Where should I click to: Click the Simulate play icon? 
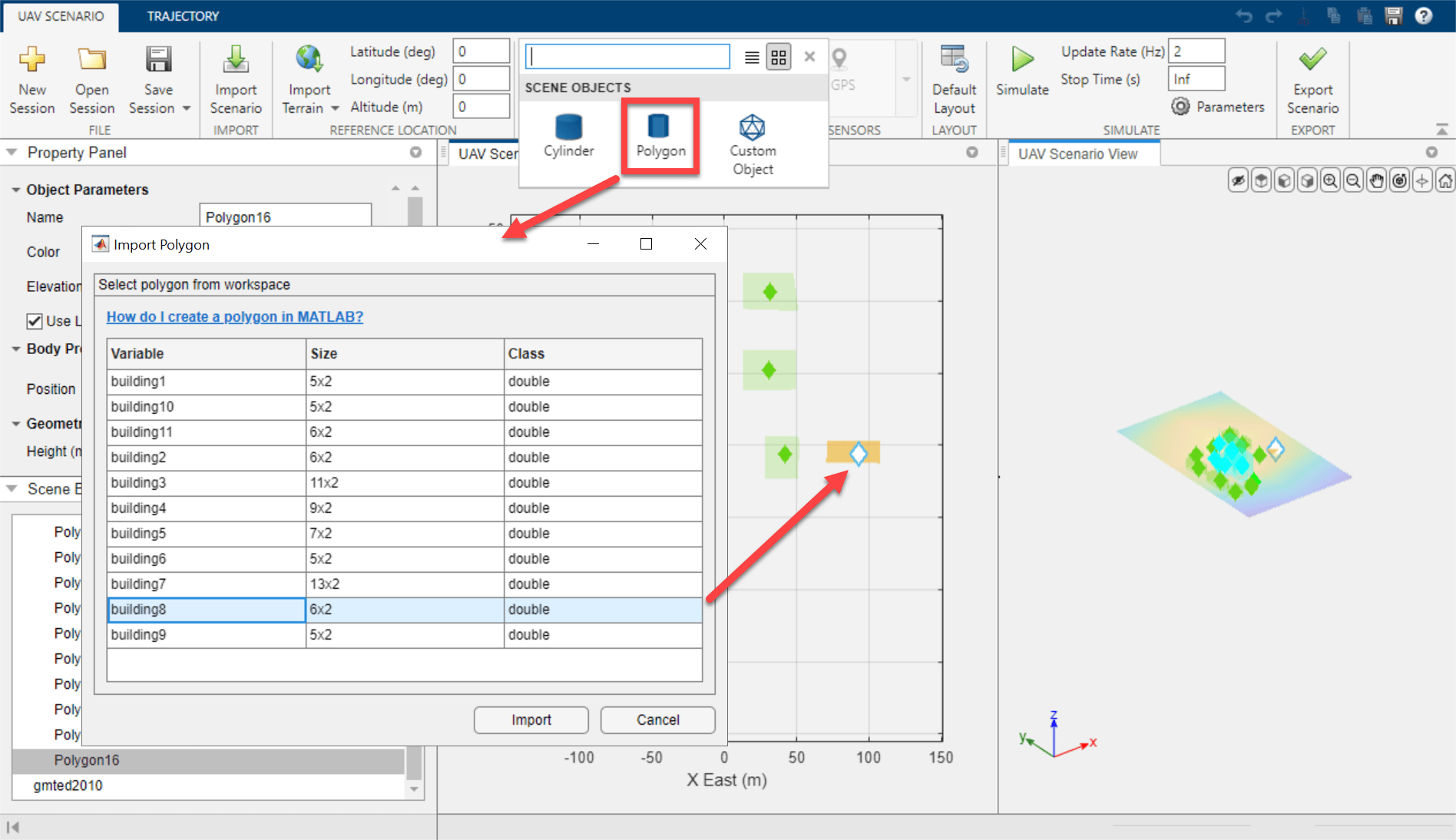coord(1022,59)
